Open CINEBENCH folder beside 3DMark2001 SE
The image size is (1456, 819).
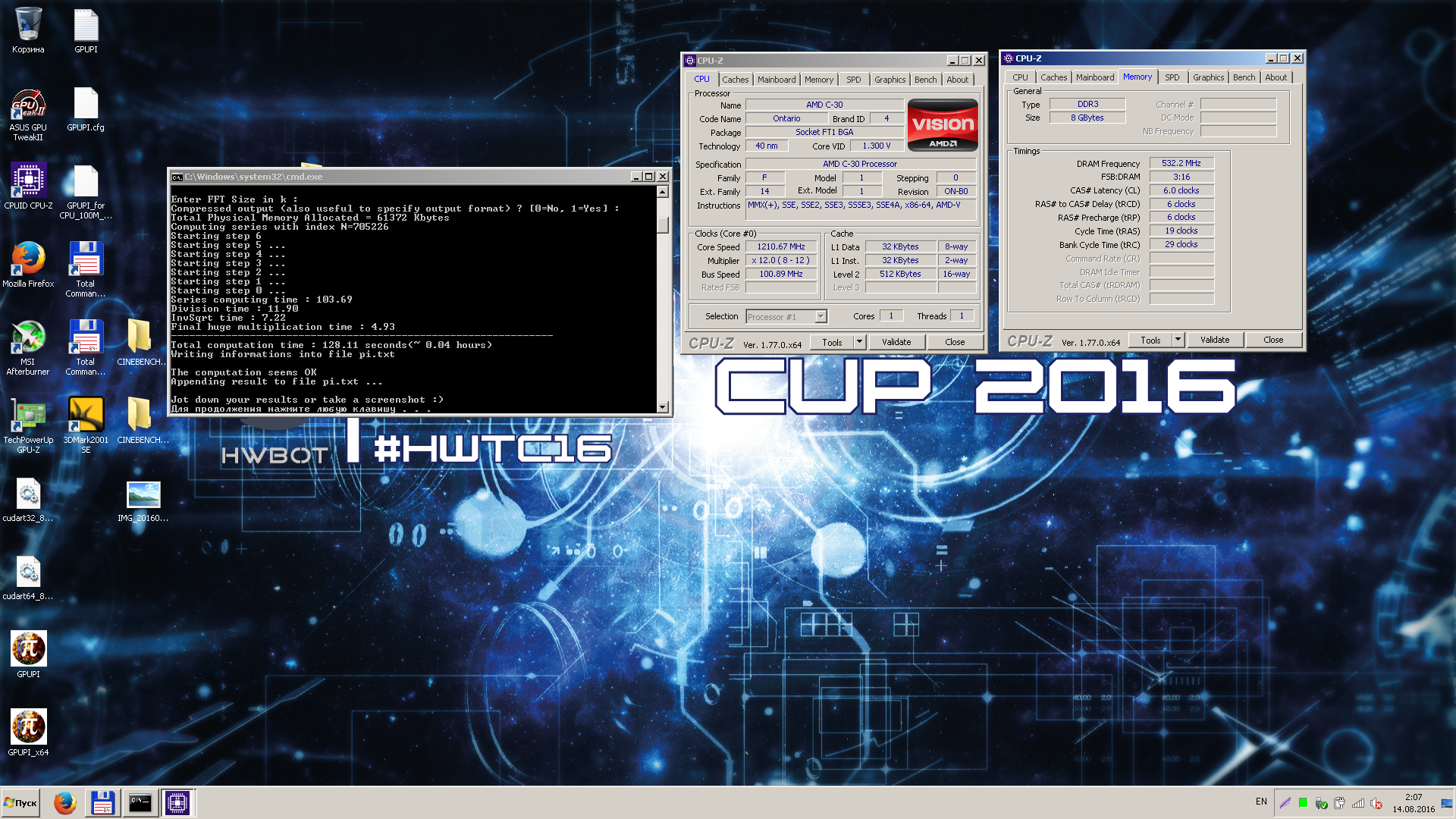[x=141, y=421]
